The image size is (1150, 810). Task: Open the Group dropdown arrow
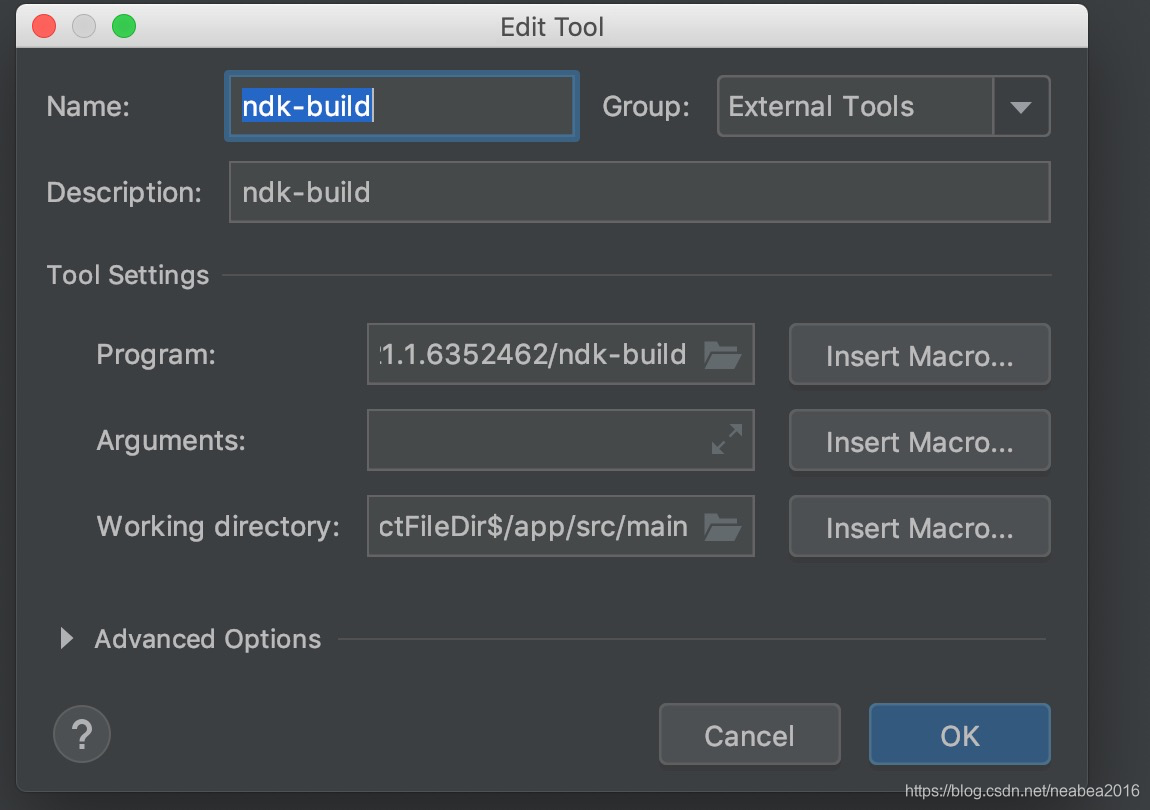point(1021,107)
